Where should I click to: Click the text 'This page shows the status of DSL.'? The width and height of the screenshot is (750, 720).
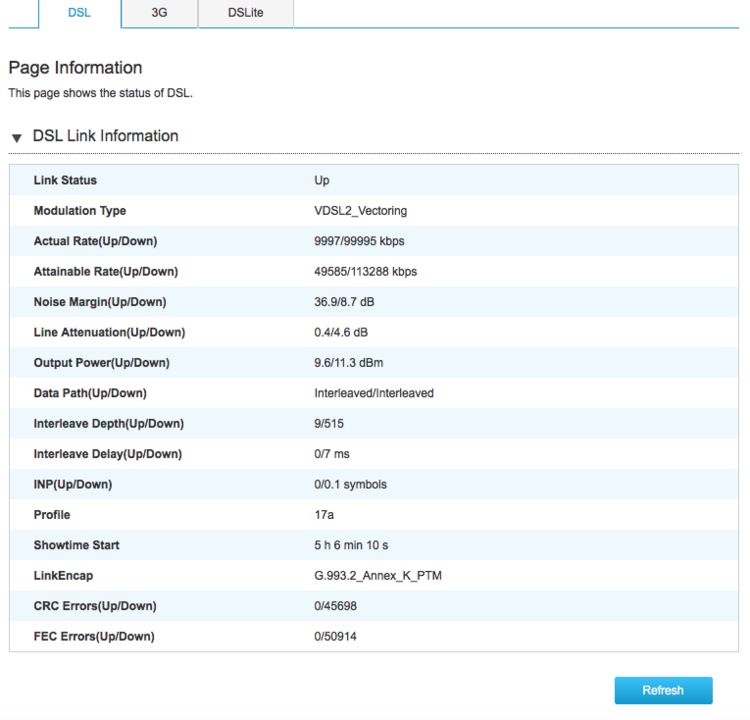point(100,93)
